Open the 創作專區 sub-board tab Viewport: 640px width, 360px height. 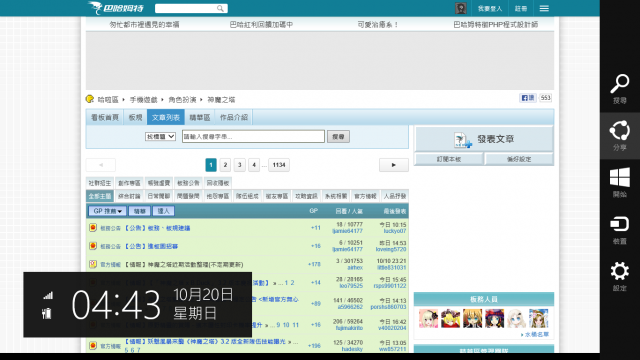coord(129,183)
